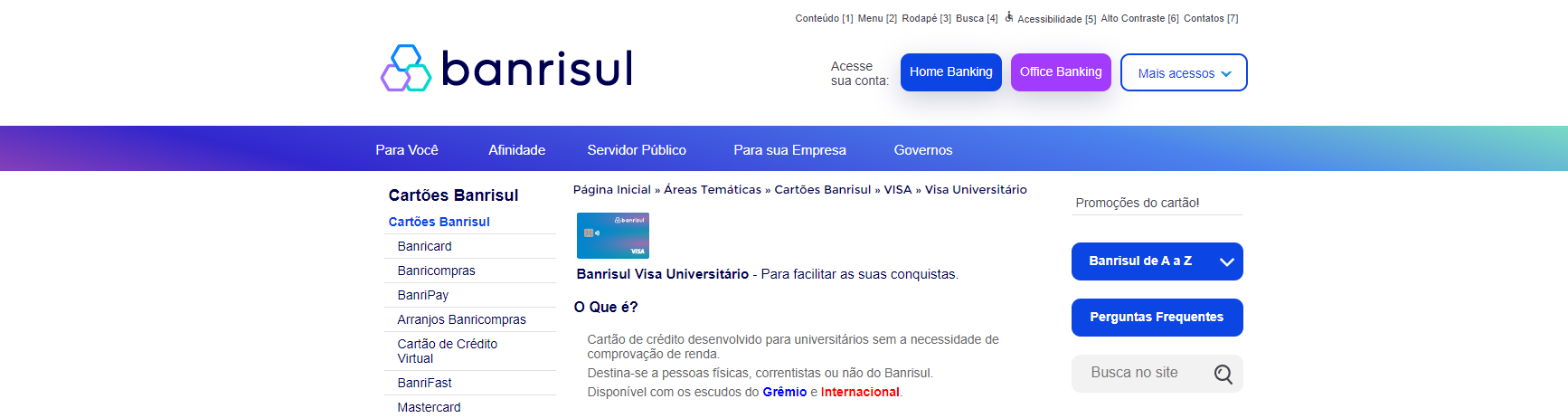Open the Para sua Empresa menu

point(789,150)
